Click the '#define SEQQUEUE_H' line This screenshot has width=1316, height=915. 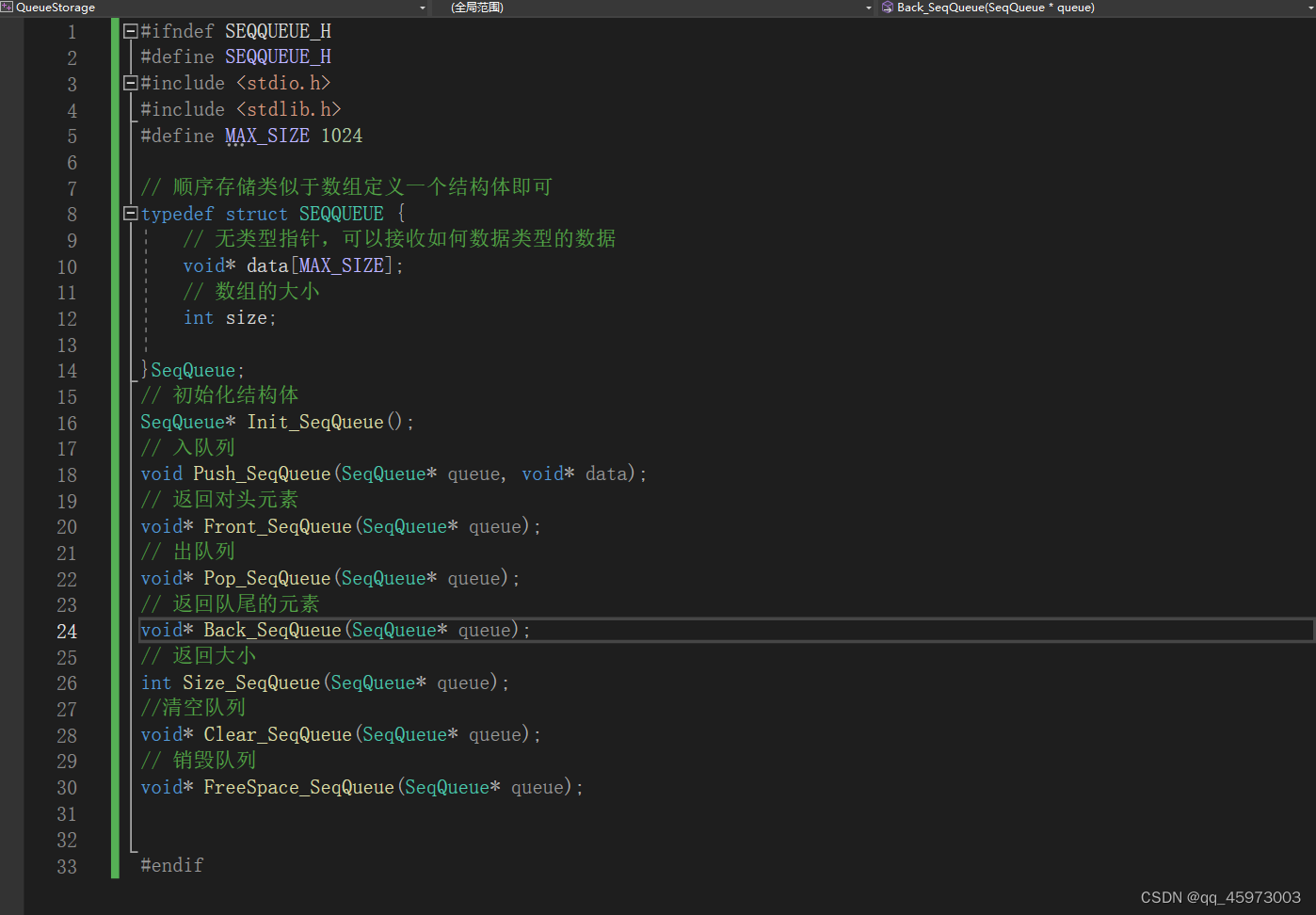coord(236,56)
